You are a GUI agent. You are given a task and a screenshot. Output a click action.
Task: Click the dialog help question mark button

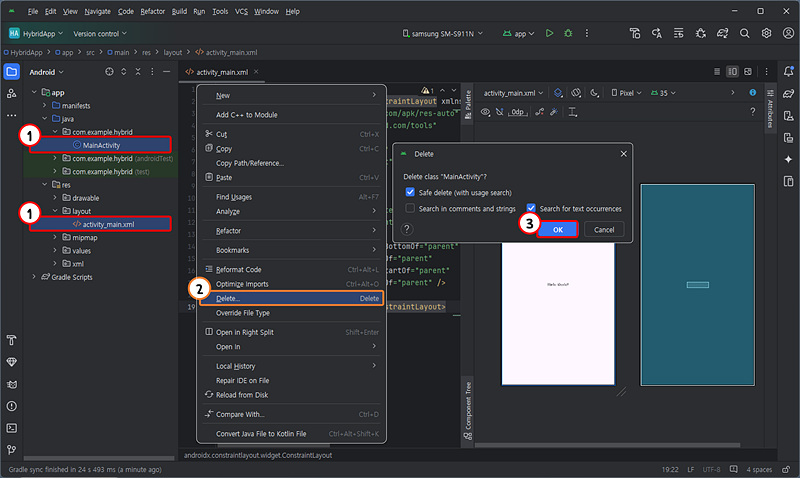[x=407, y=229]
